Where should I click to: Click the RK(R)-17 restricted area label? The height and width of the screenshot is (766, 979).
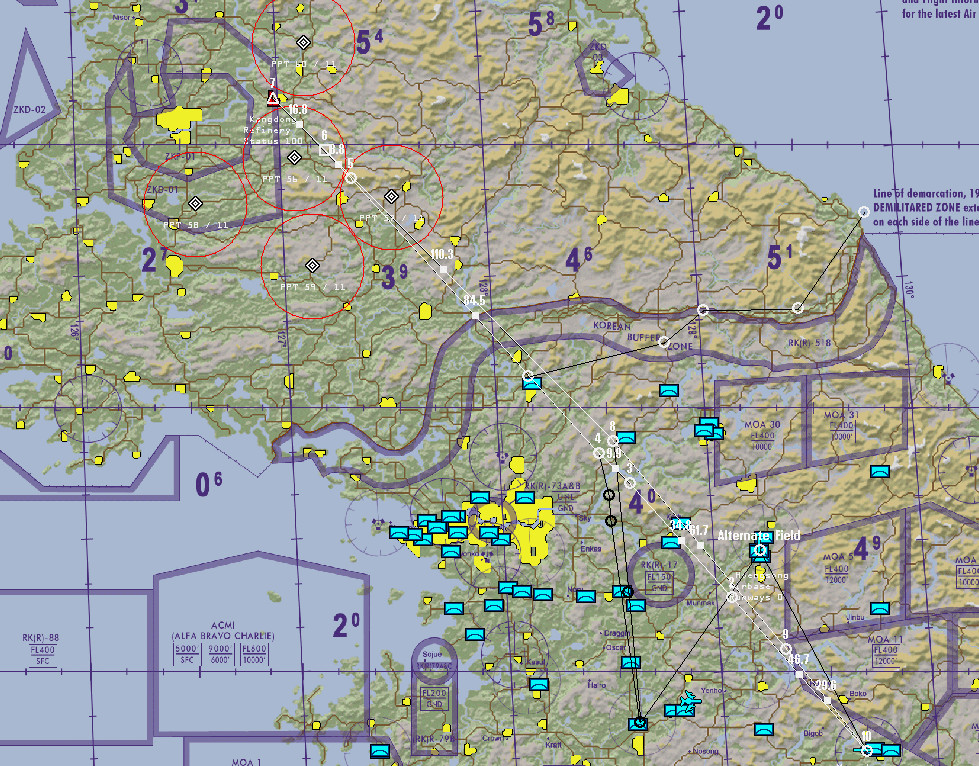point(659,566)
